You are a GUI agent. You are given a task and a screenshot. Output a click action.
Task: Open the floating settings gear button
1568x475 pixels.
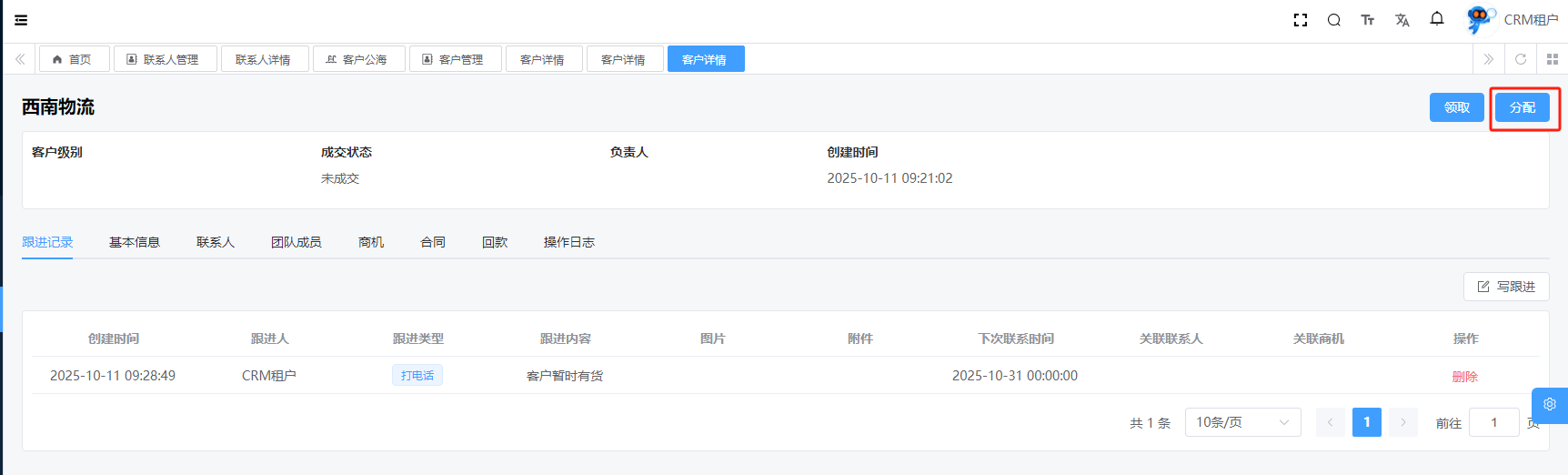(x=1550, y=405)
